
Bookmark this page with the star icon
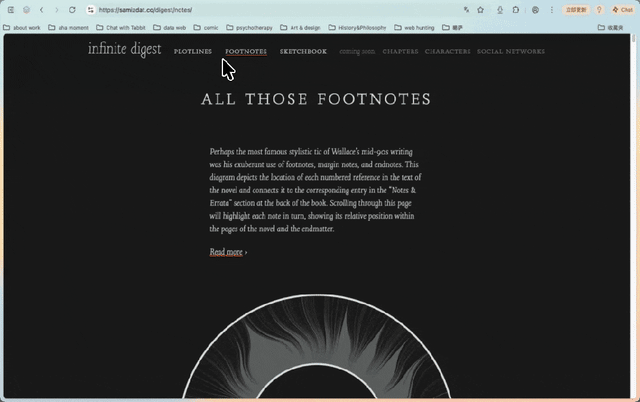(480, 10)
